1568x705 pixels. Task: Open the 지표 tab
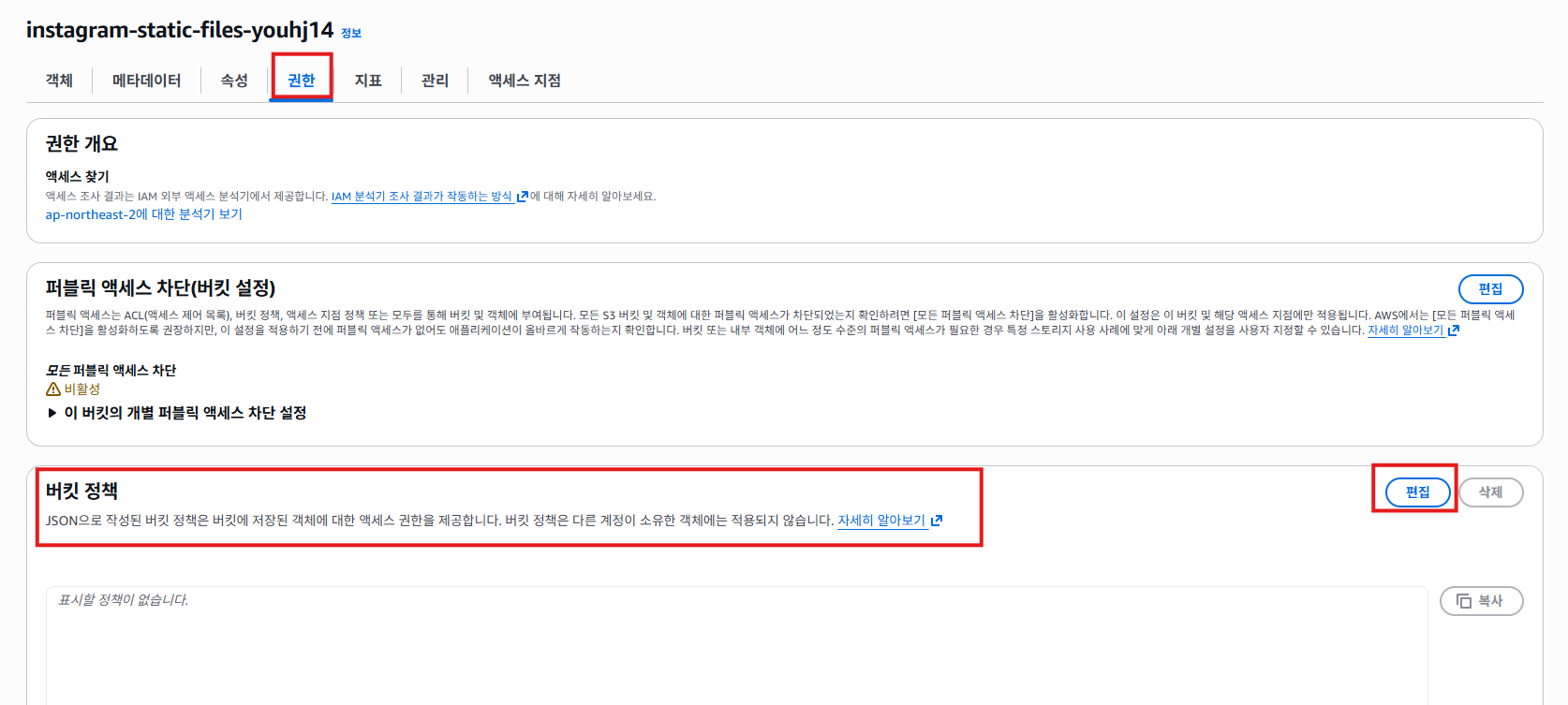[368, 81]
